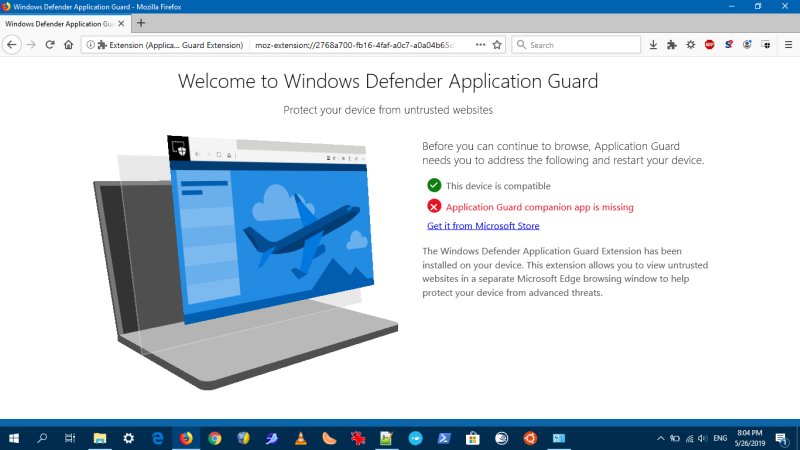Click the gear extension toolbar icon
The image size is (800, 450).
691,45
